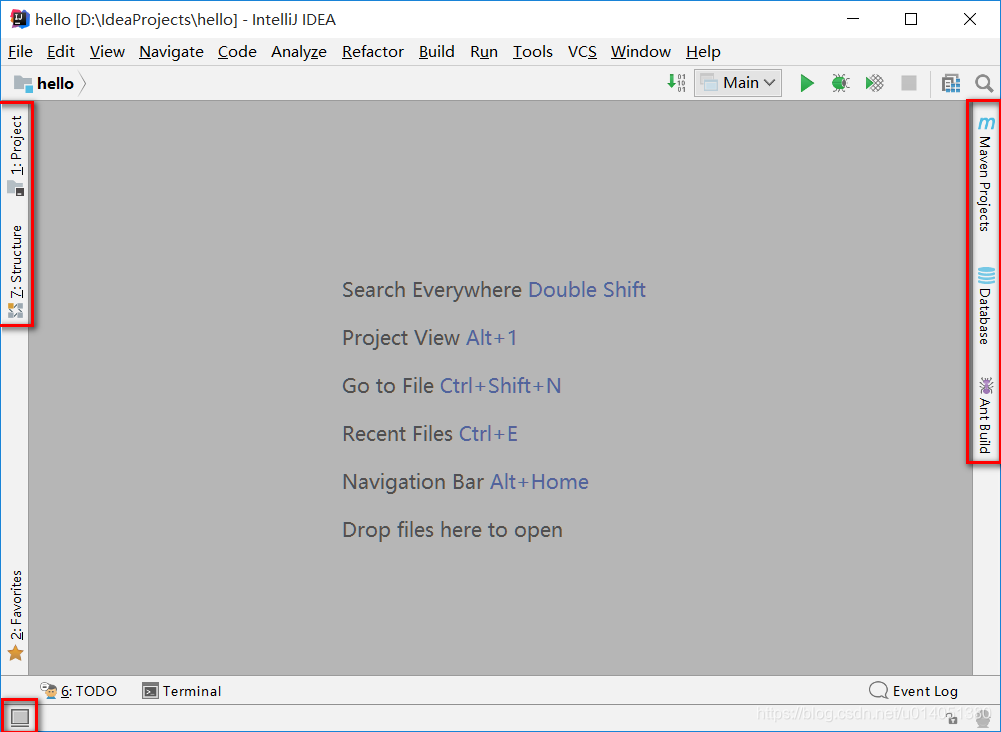Open the VCS menu

582,52
